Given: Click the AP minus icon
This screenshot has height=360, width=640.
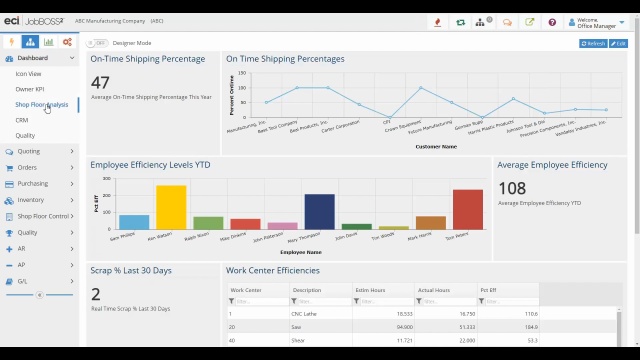Looking at the screenshot, I should click(9, 265).
